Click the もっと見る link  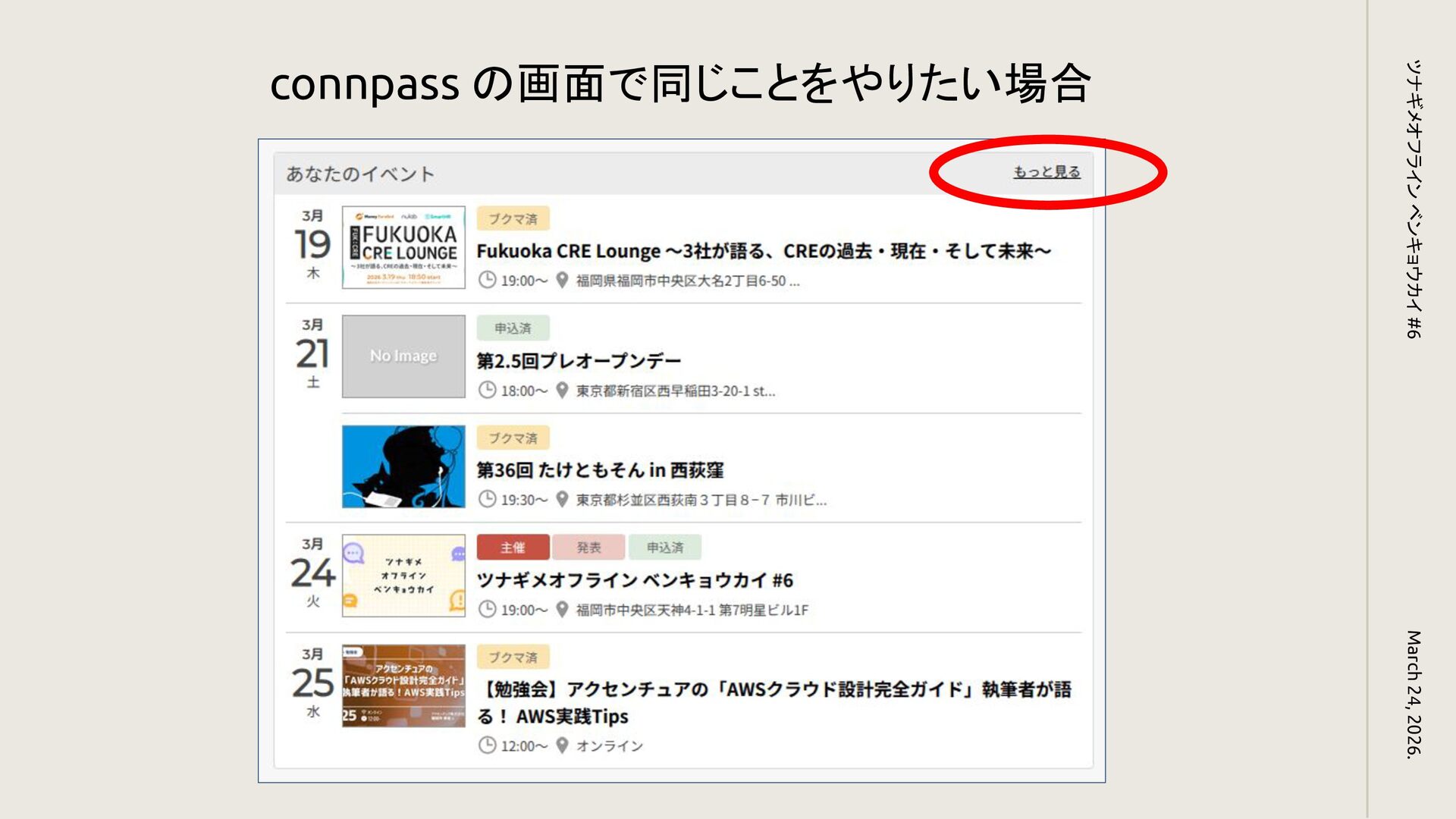click(1046, 172)
